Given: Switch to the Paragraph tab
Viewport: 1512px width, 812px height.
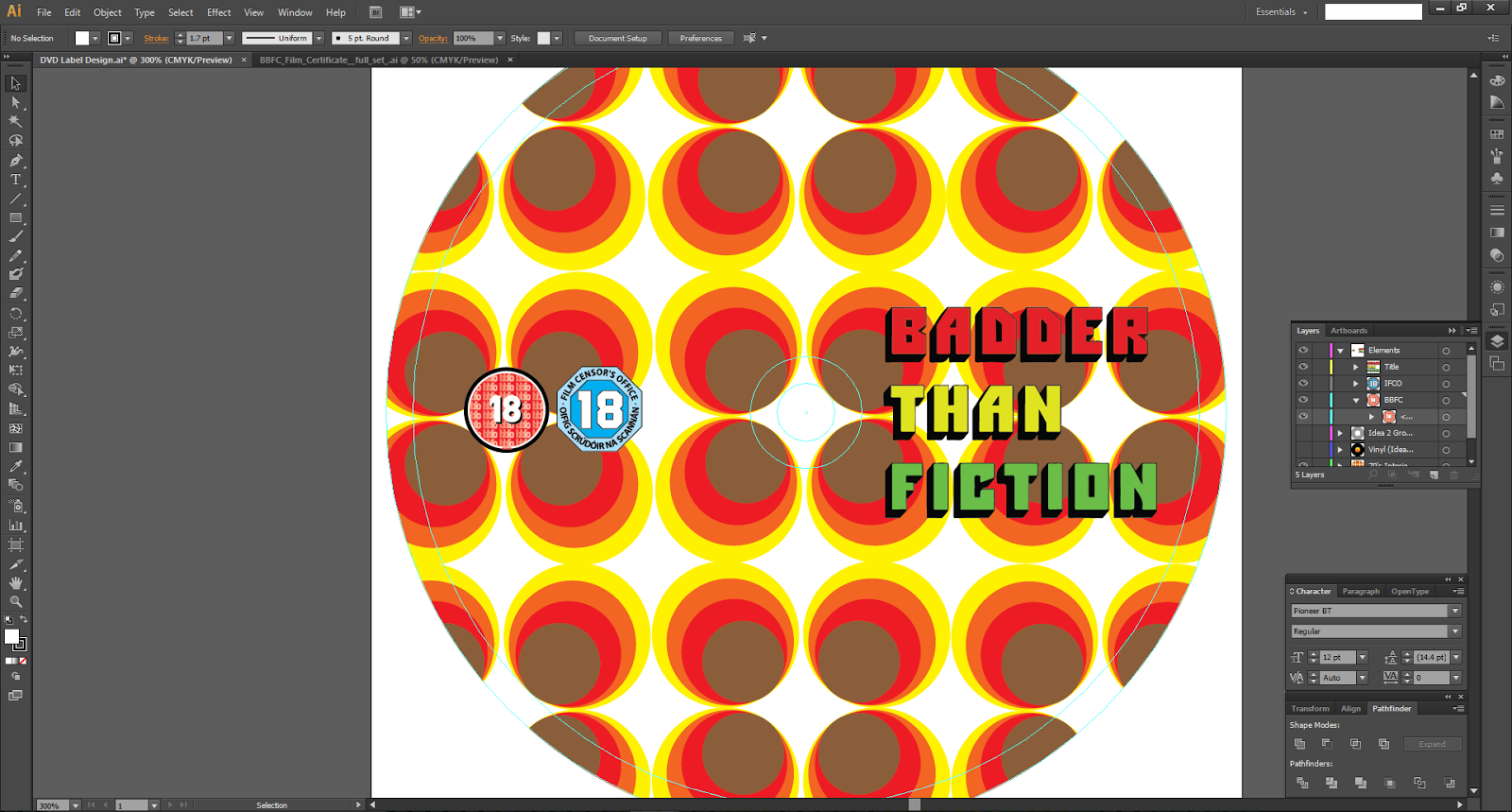Looking at the screenshot, I should tap(1361, 591).
